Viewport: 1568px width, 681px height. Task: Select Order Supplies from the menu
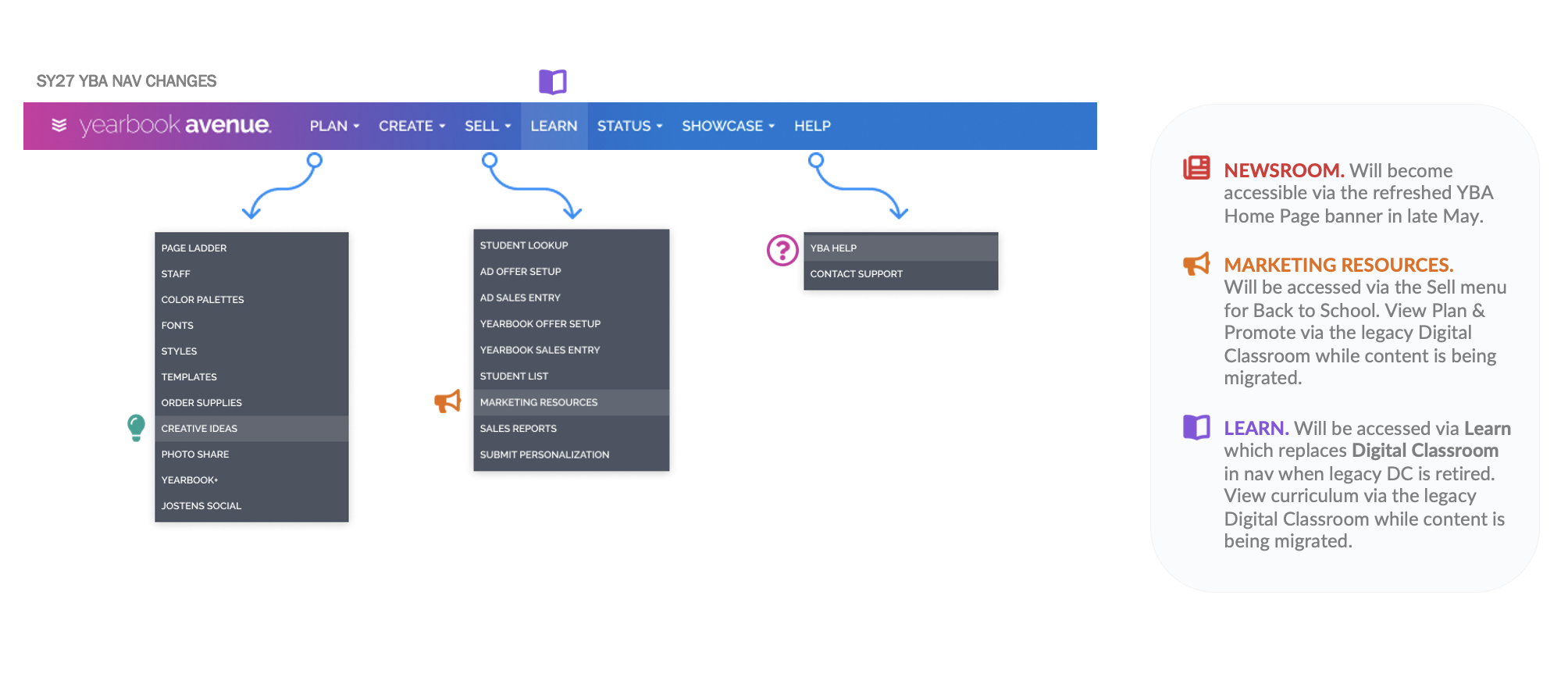(251, 402)
